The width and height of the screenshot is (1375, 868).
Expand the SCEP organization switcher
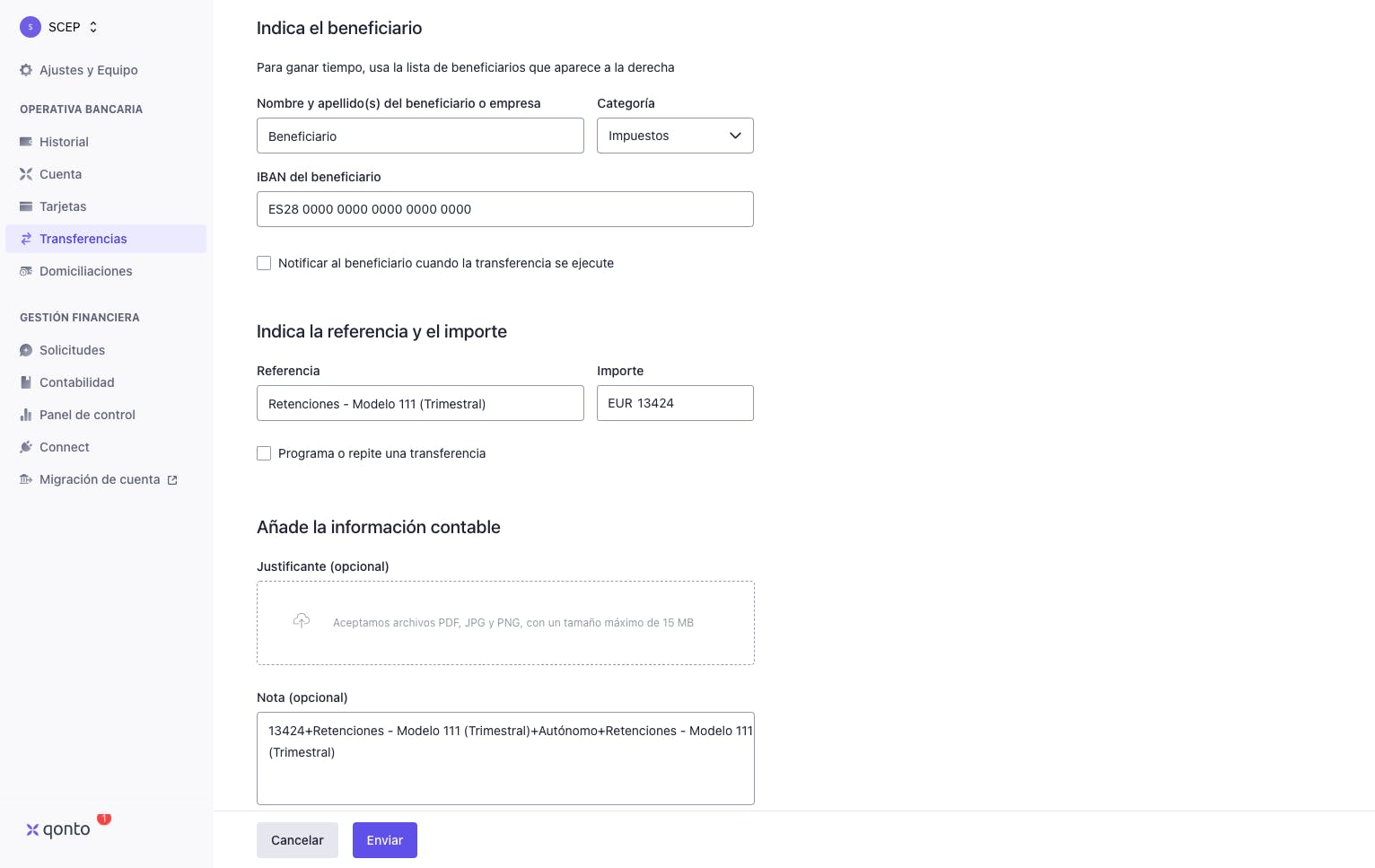coord(60,27)
